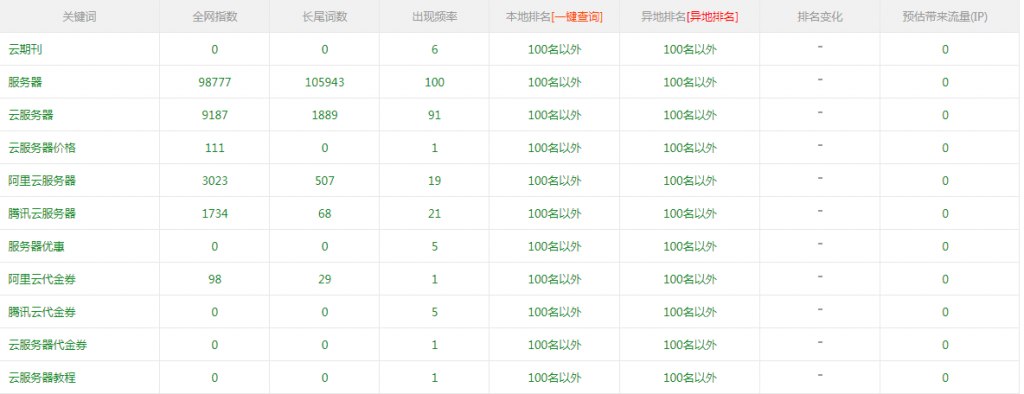The image size is (1024, 394).
Task: Click index value 9187
Action: tap(215, 115)
